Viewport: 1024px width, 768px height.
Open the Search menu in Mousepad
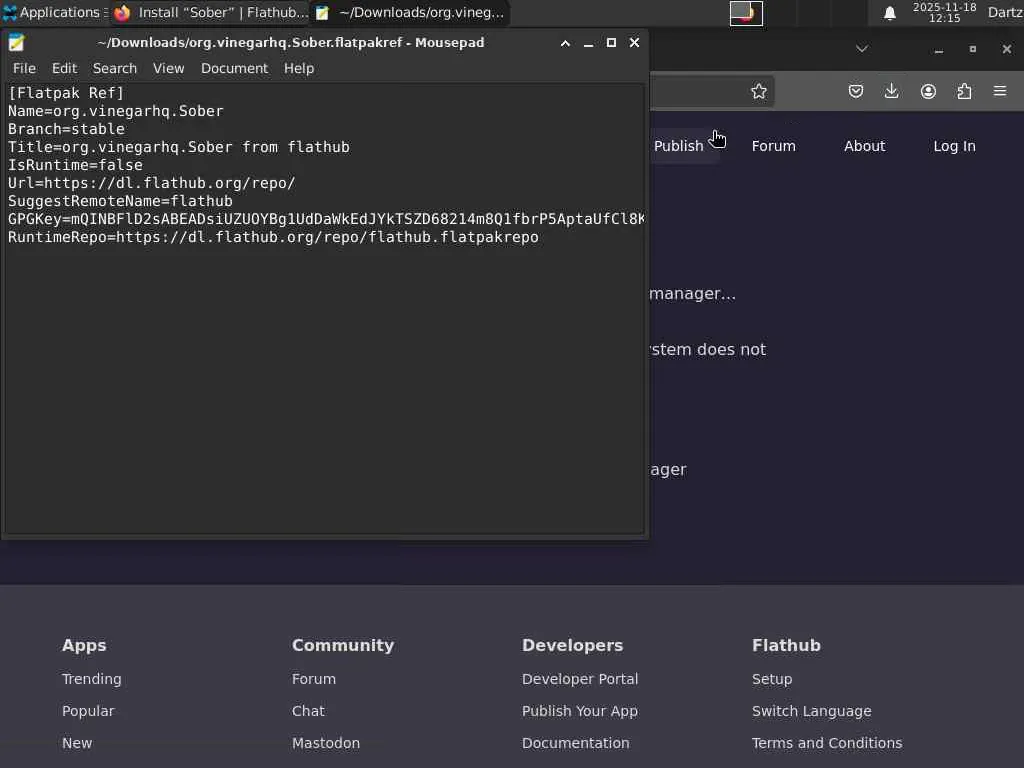coord(115,68)
